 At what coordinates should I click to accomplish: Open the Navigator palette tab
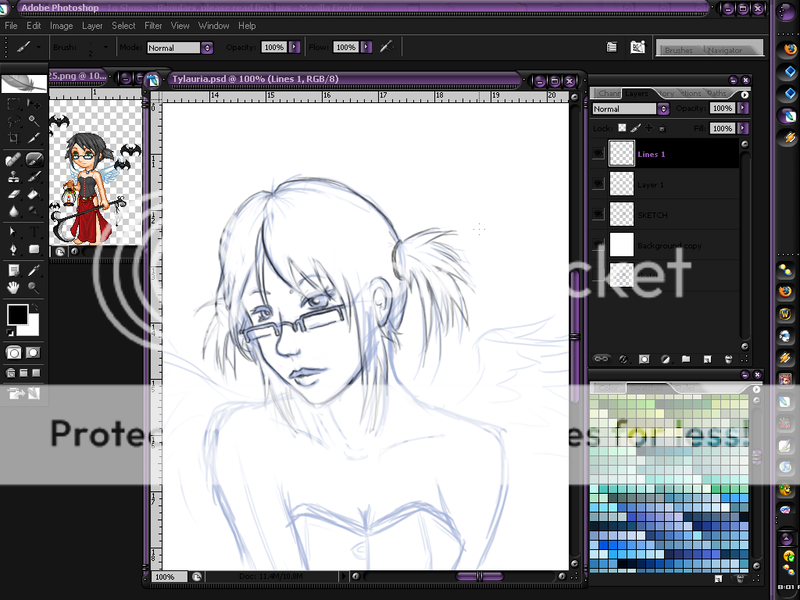[725, 49]
